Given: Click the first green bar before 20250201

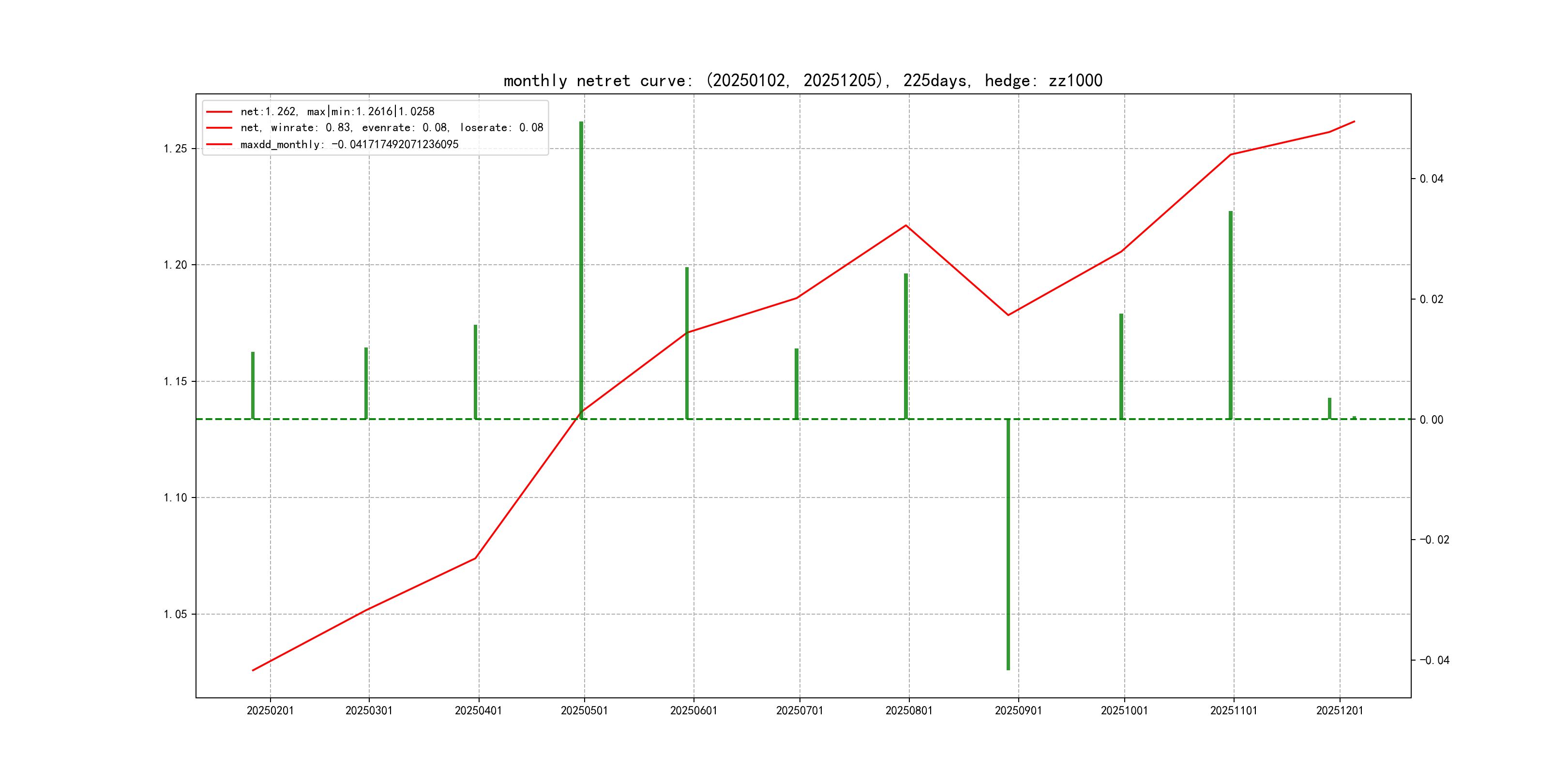Looking at the screenshot, I should (253, 385).
